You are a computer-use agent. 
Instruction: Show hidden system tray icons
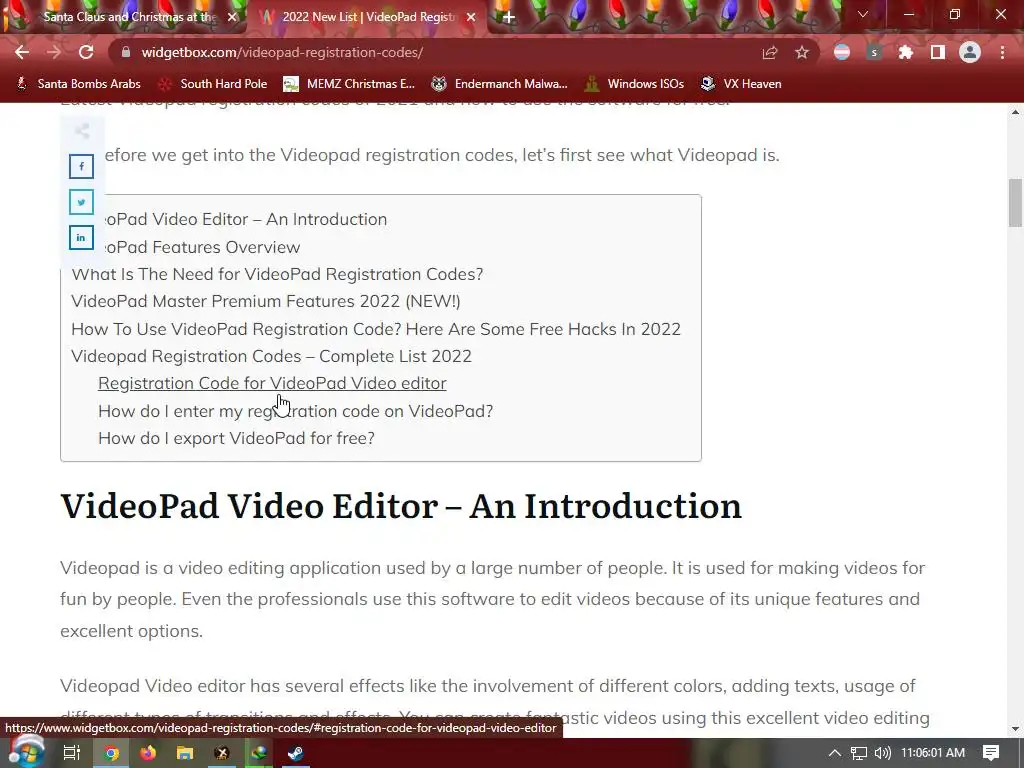pos(835,753)
